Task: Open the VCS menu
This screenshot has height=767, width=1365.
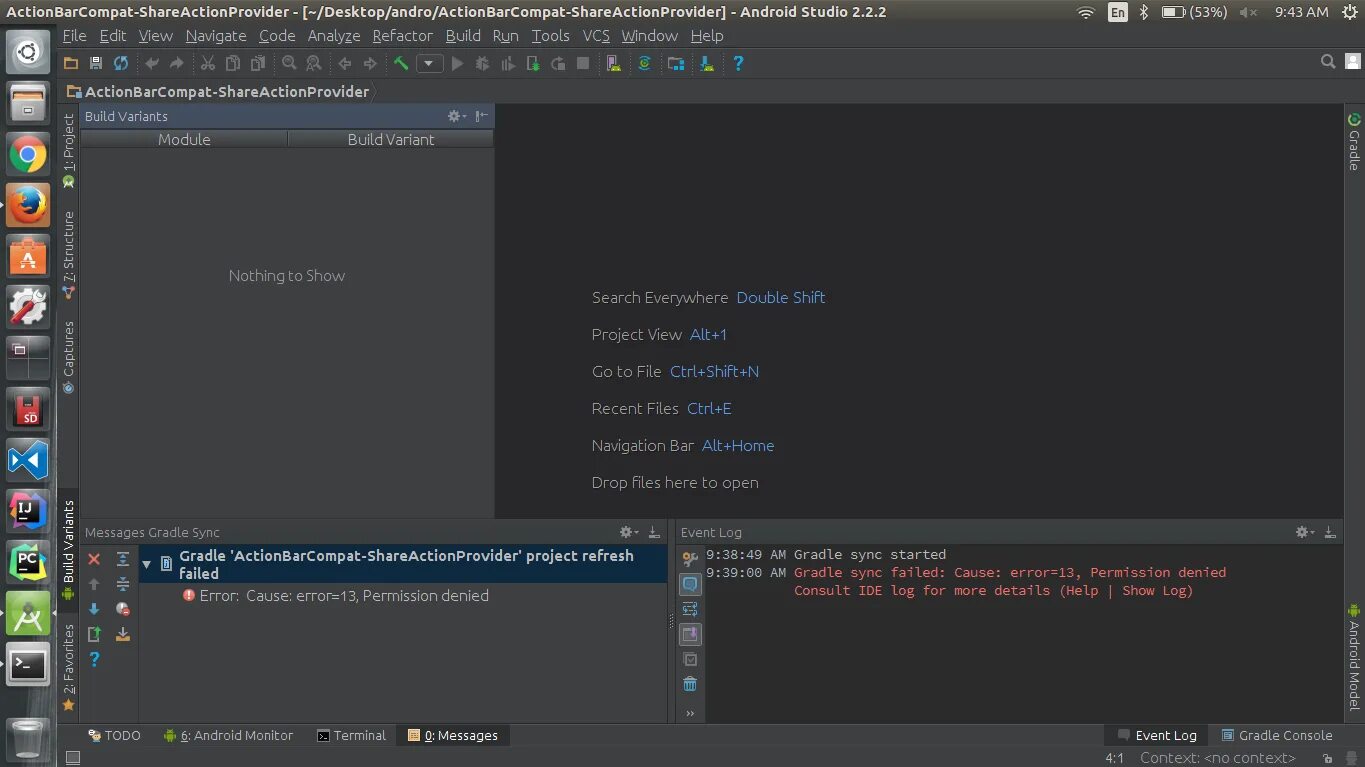Action: (x=596, y=35)
